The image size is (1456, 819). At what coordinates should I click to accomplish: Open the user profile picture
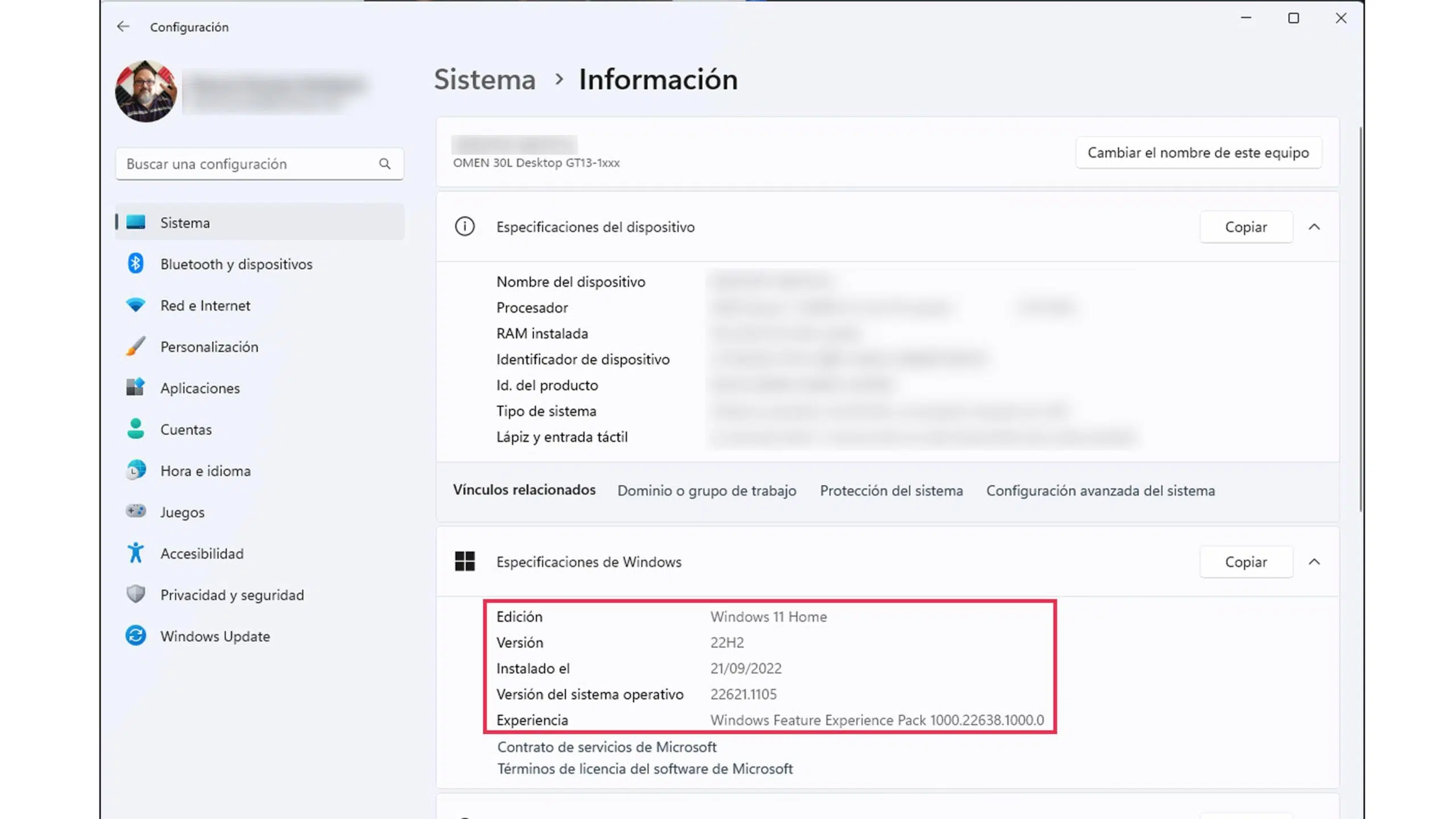[146, 91]
